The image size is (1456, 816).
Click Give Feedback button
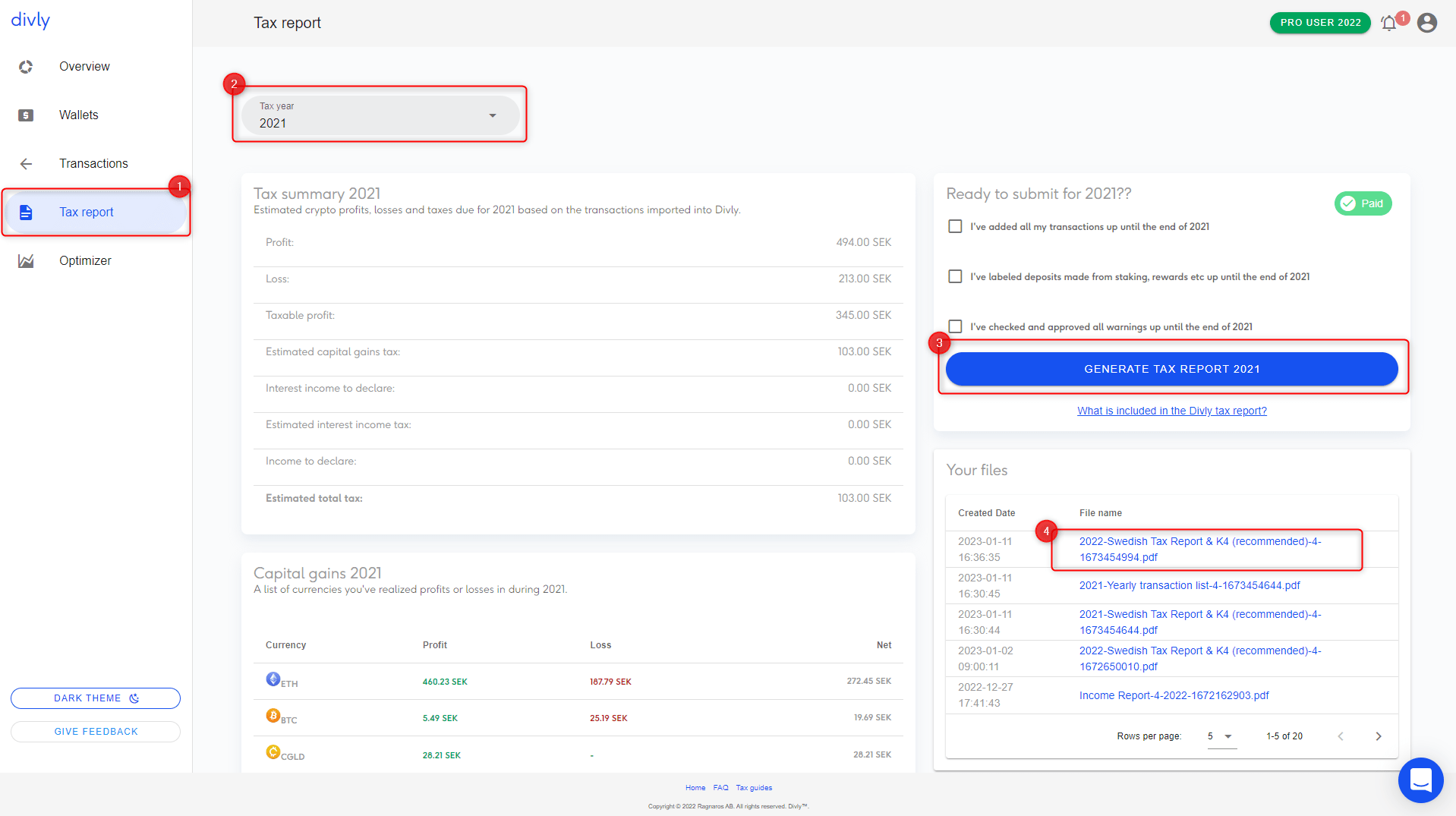click(96, 732)
